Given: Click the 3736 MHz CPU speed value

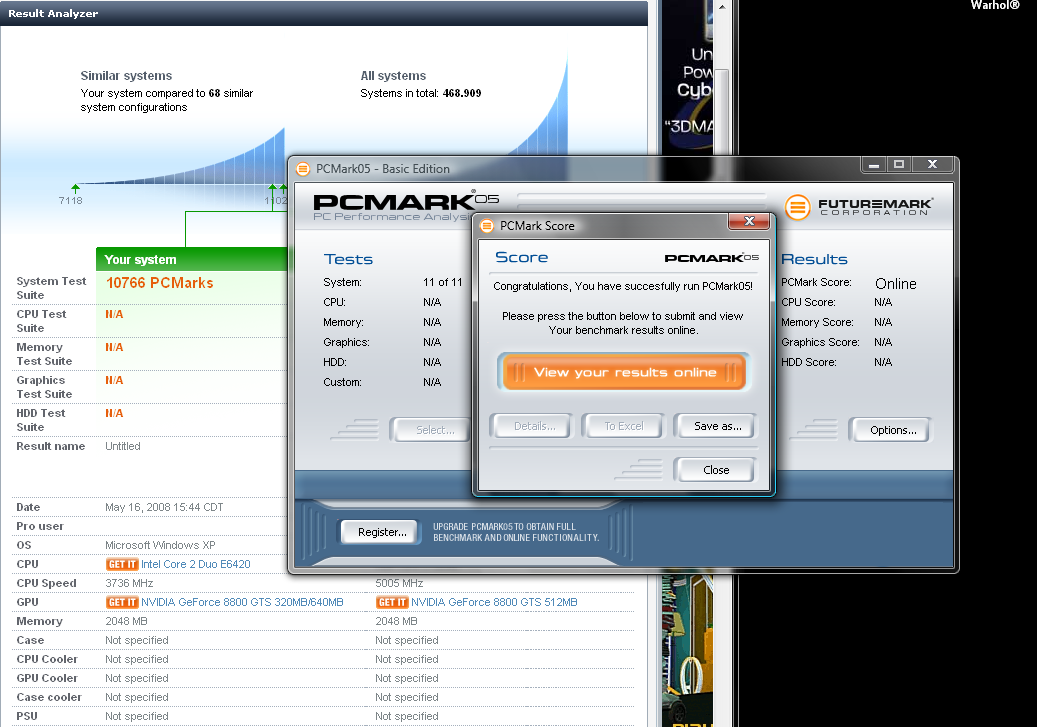Looking at the screenshot, I should click(x=129, y=583).
